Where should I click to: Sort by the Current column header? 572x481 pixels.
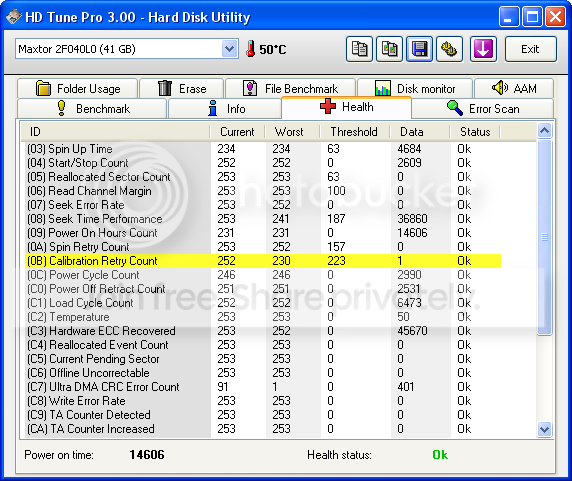click(237, 132)
